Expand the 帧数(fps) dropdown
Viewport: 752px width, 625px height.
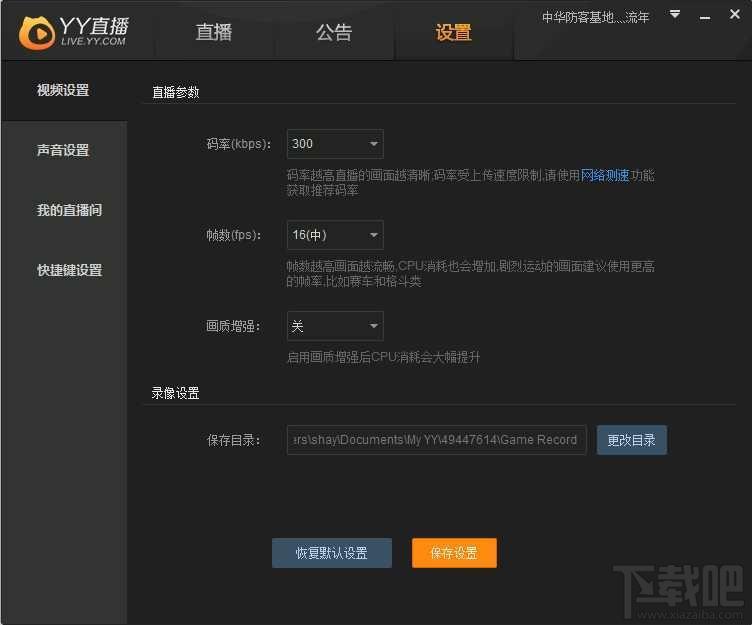coord(335,235)
